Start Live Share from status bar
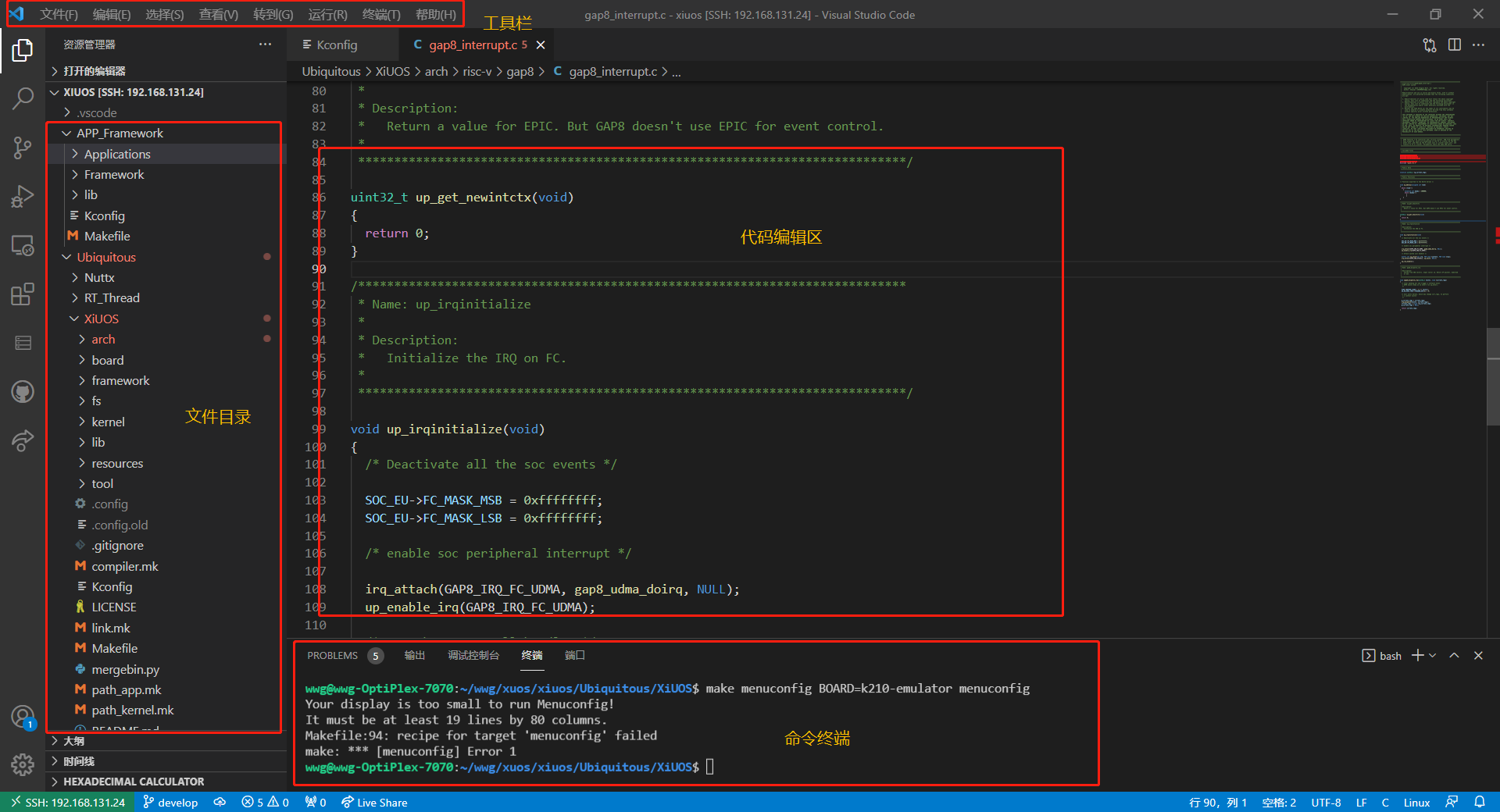1500x812 pixels. click(x=374, y=803)
